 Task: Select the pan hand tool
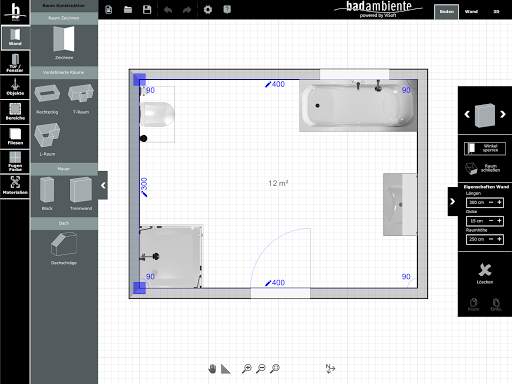[212, 369]
